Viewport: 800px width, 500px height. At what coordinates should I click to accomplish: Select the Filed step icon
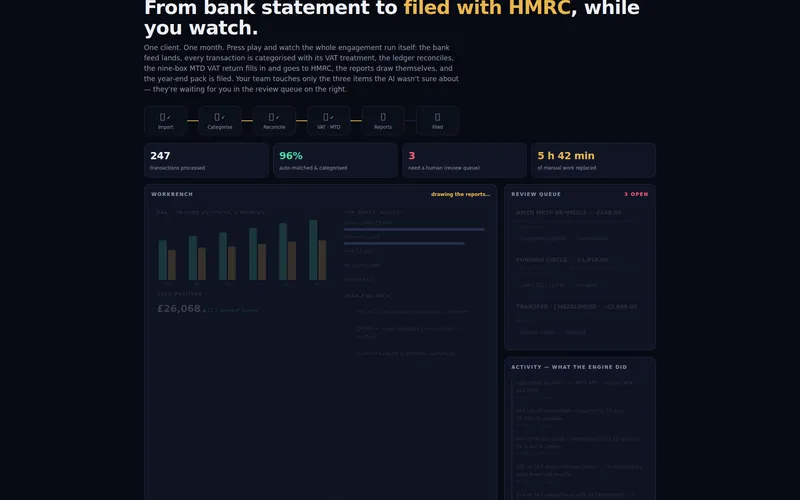[437, 120]
